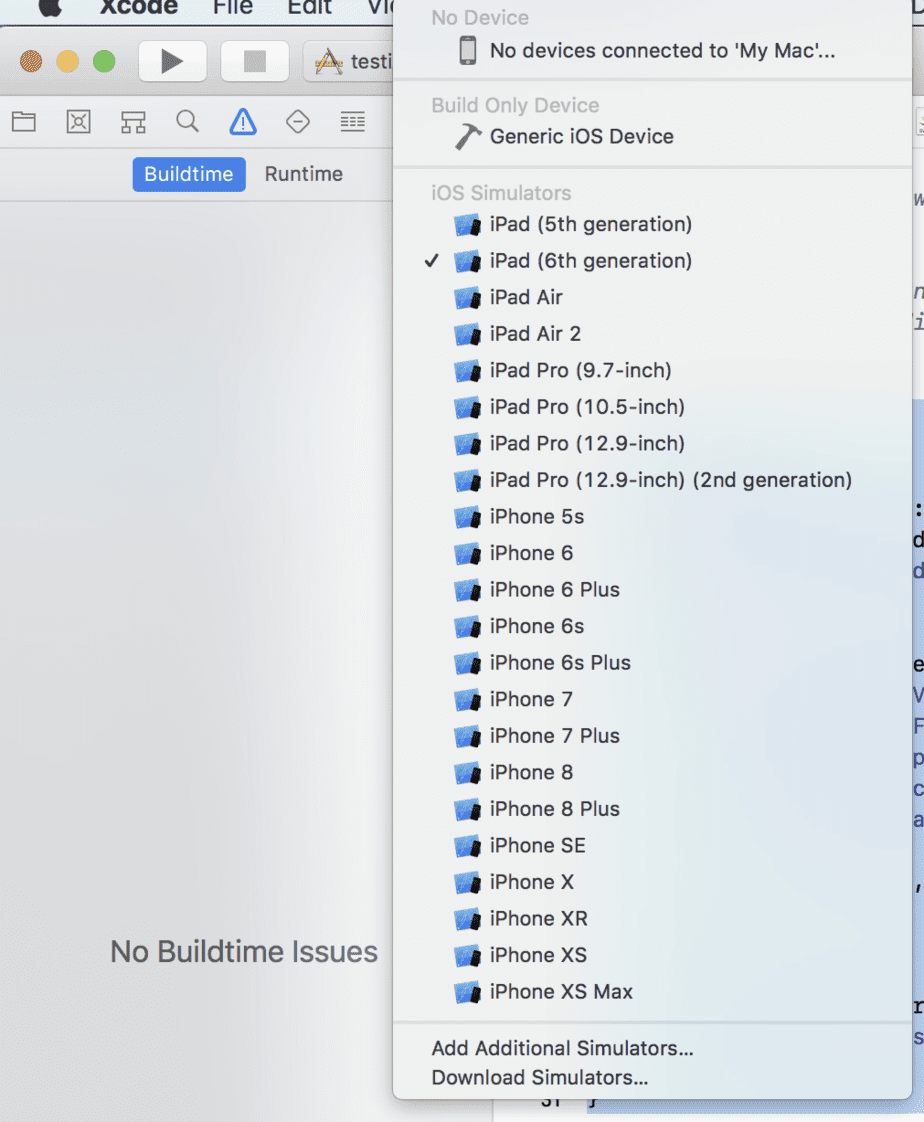Open the Symbol navigator icon
The width and height of the screenshot is (924, 1122).
133,122
